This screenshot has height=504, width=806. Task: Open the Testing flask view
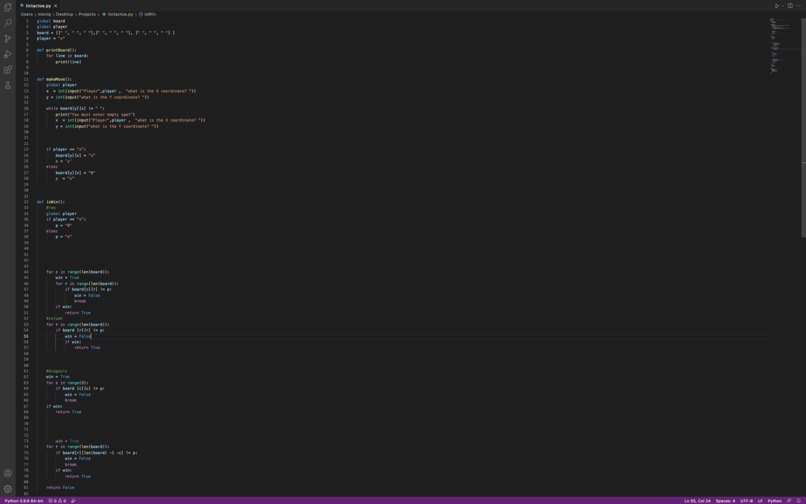point(8,85)
